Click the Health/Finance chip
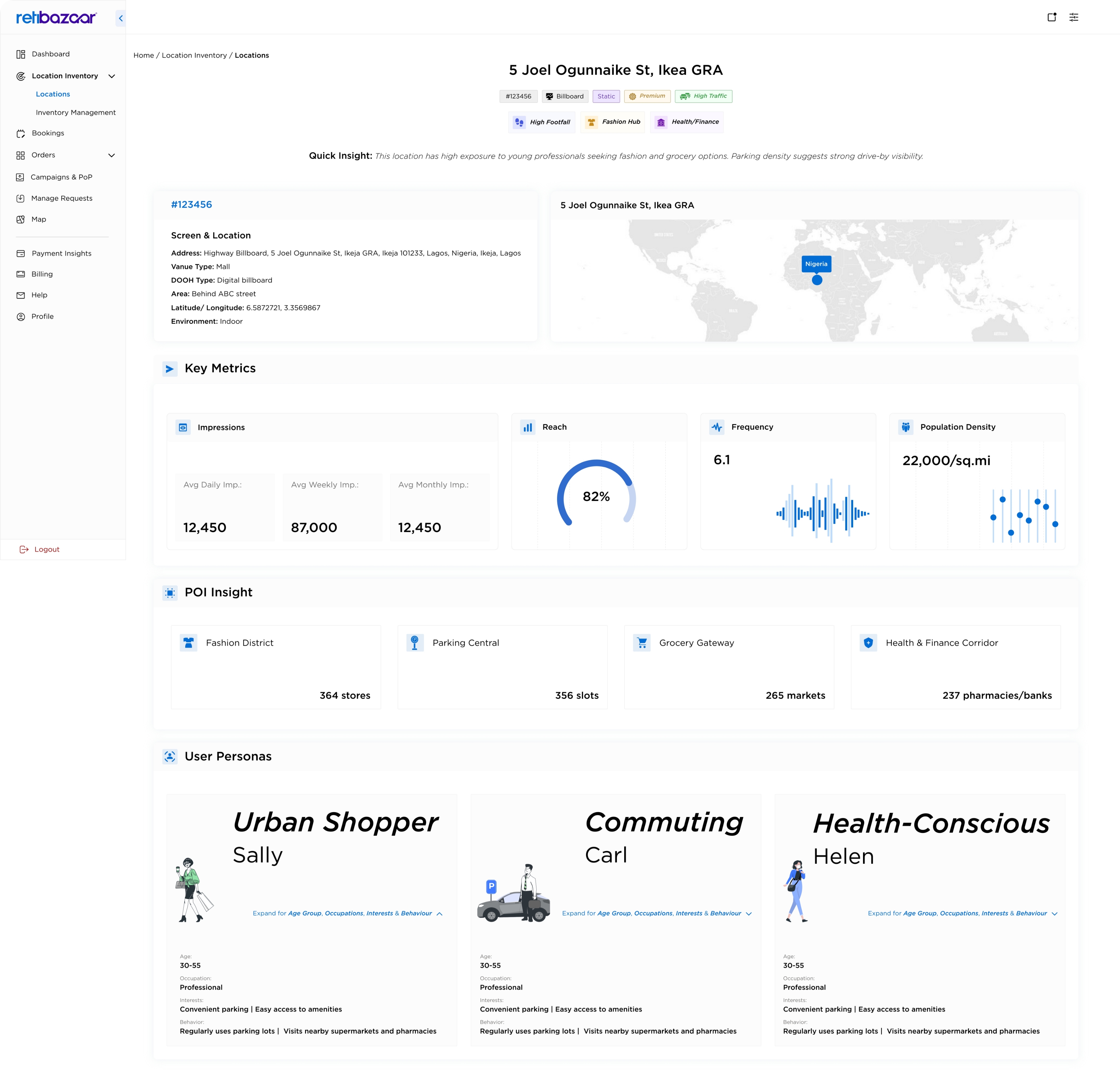This screenshot has height=1082, width=1120. coord(687,122)
